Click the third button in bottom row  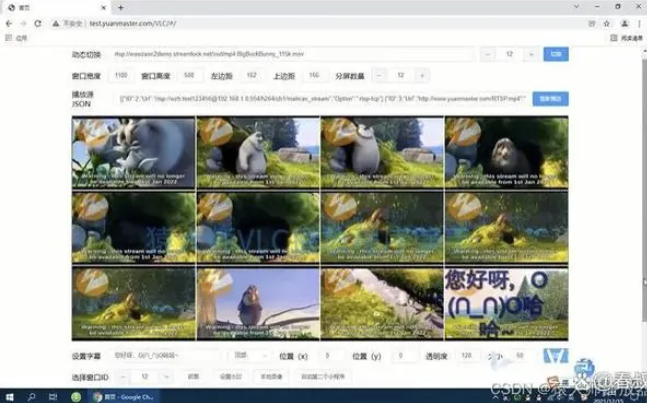272,377
